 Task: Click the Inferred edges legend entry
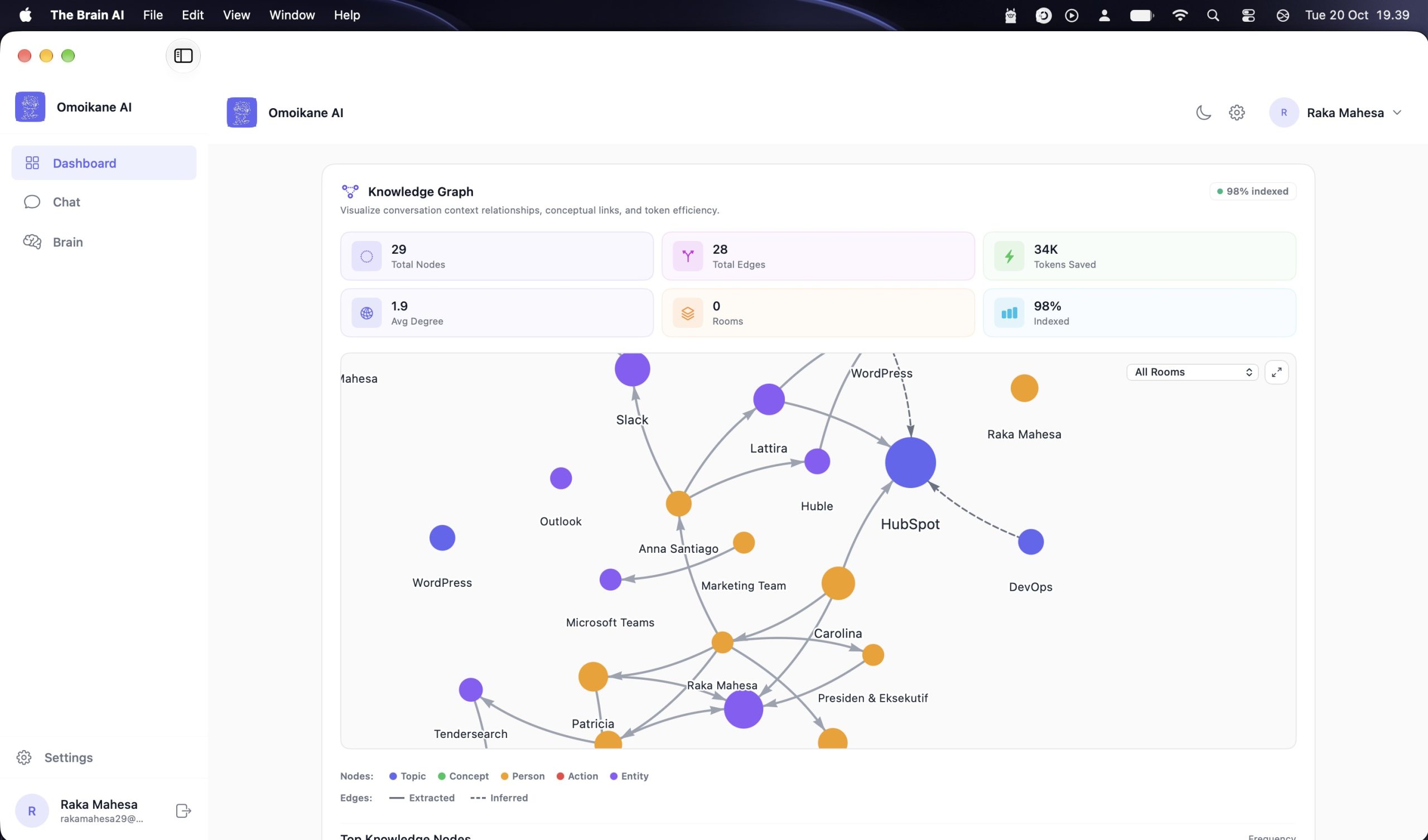click(x=499, y=798)
